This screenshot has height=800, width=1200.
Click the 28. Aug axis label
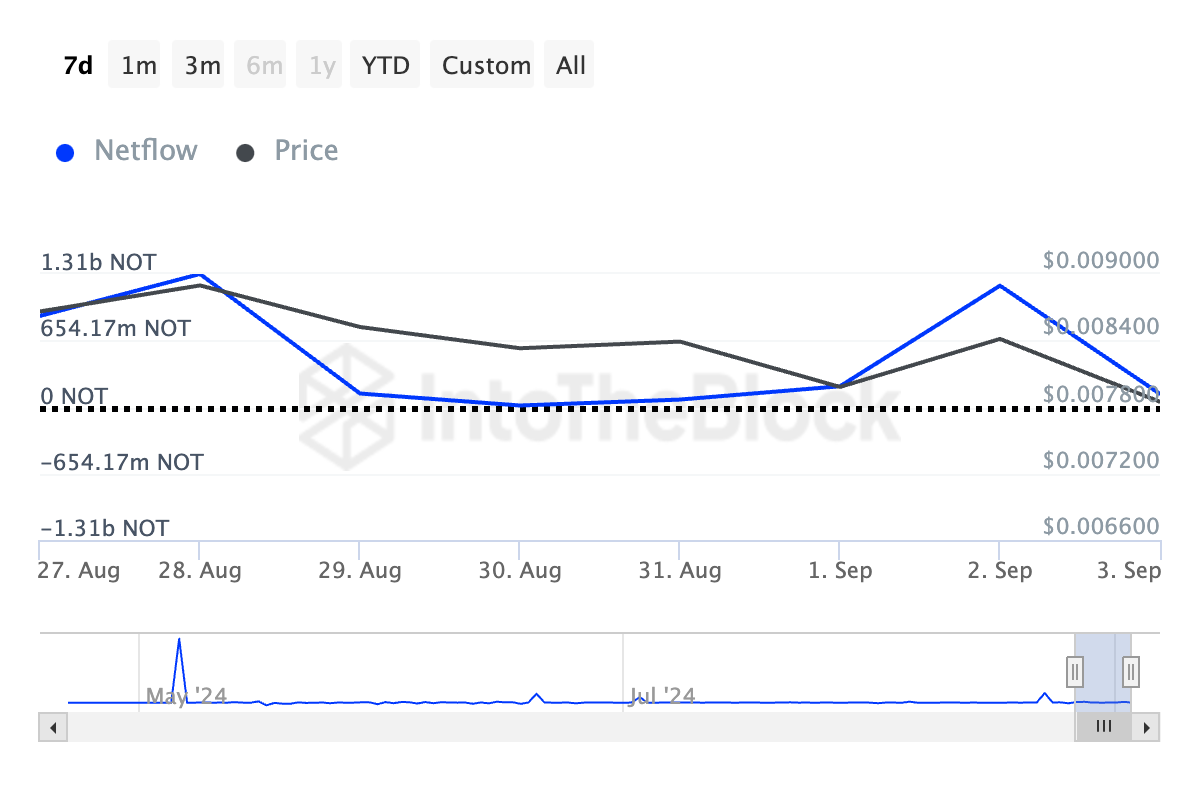199,571
